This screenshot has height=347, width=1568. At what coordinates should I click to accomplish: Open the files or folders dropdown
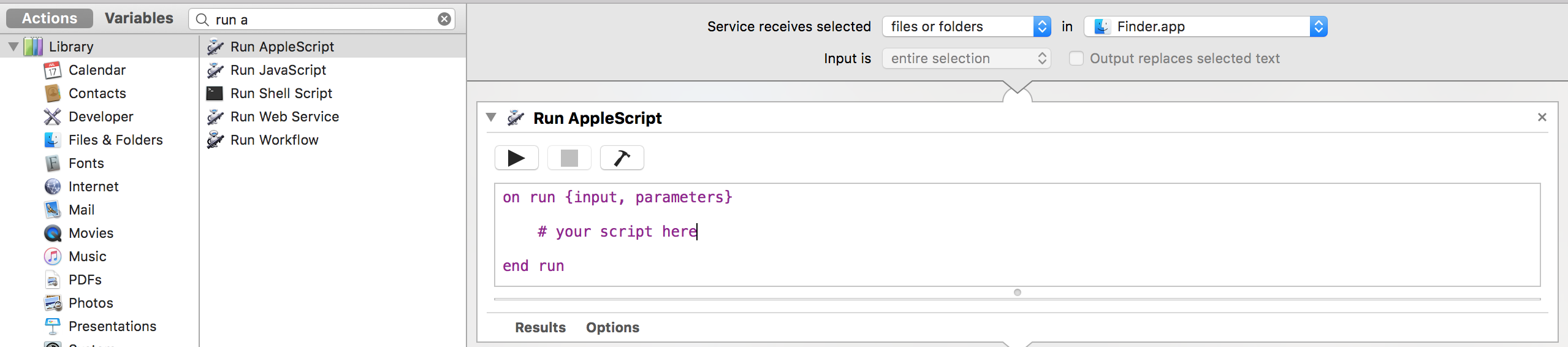pyautogui.click(x=967, y=26)
